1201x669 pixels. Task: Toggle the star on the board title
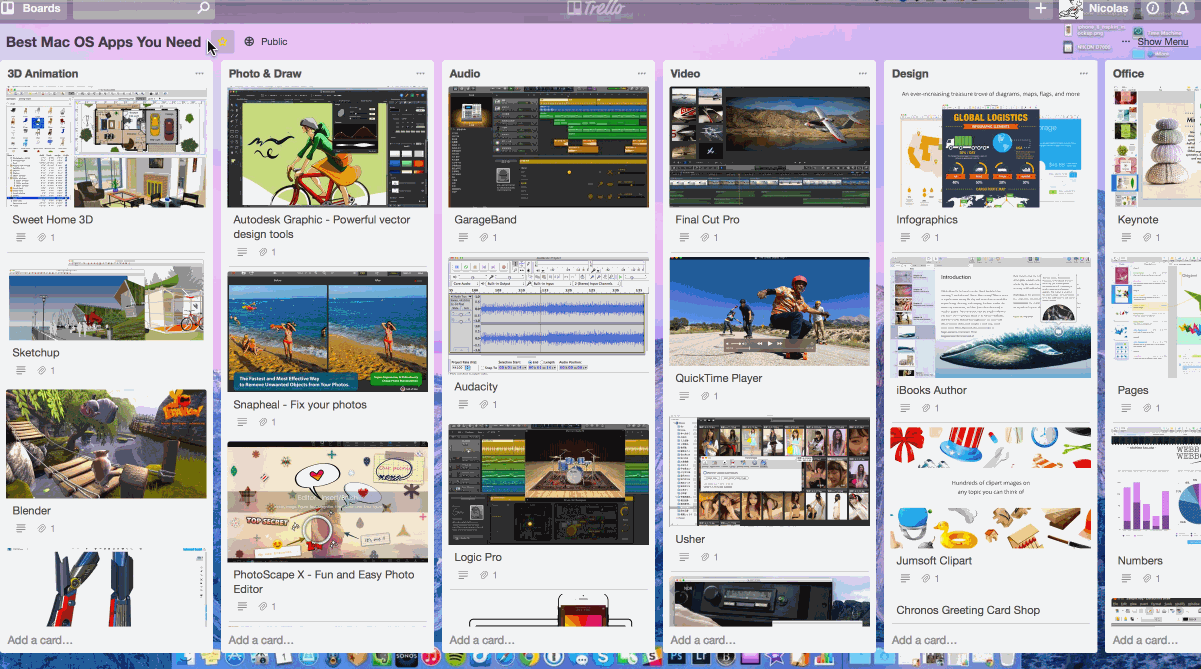coord(223,42)
